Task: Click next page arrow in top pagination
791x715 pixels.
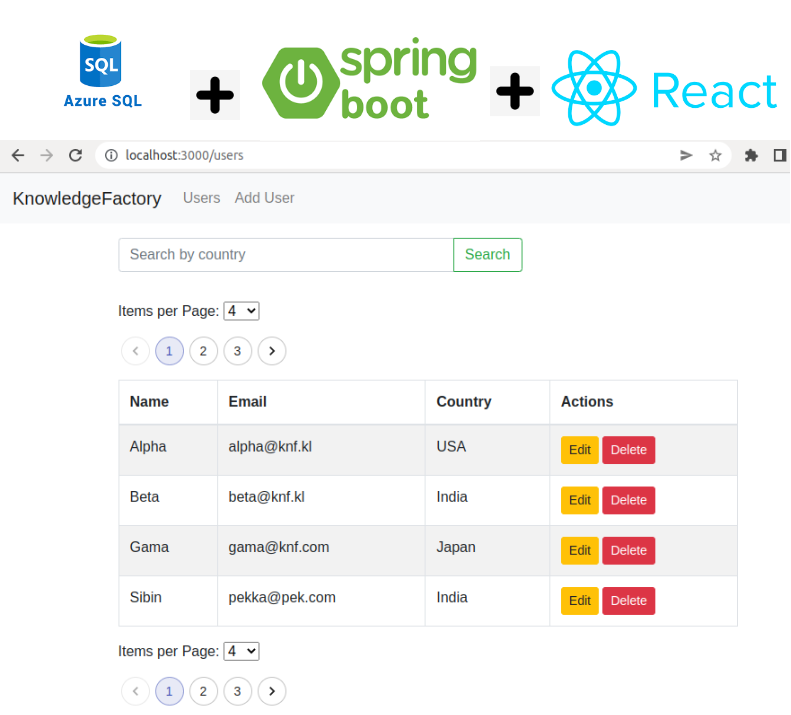Action: click(x=272, y=351)
